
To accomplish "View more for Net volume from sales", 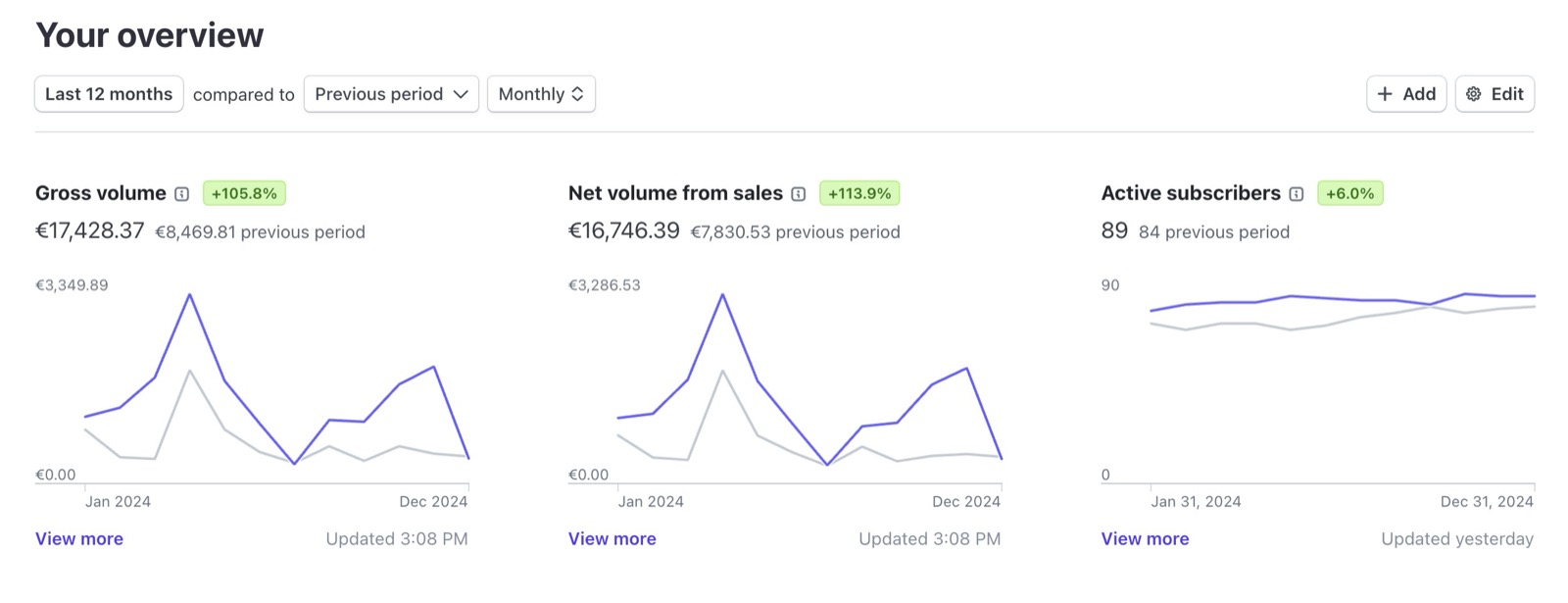I will (x=612, y=538).
